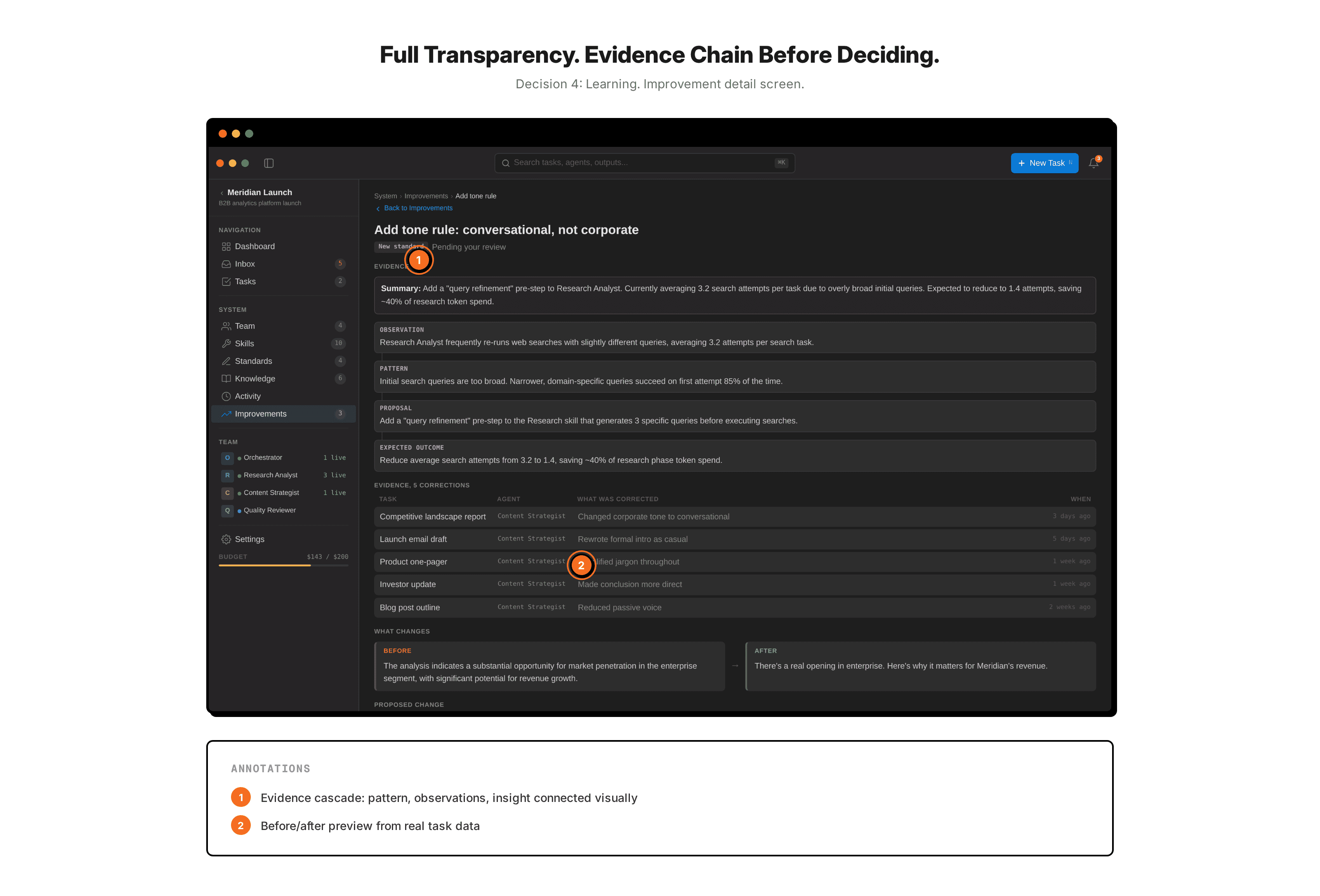
Task: Open the Tasks menu item
Action: coord(283,282)
